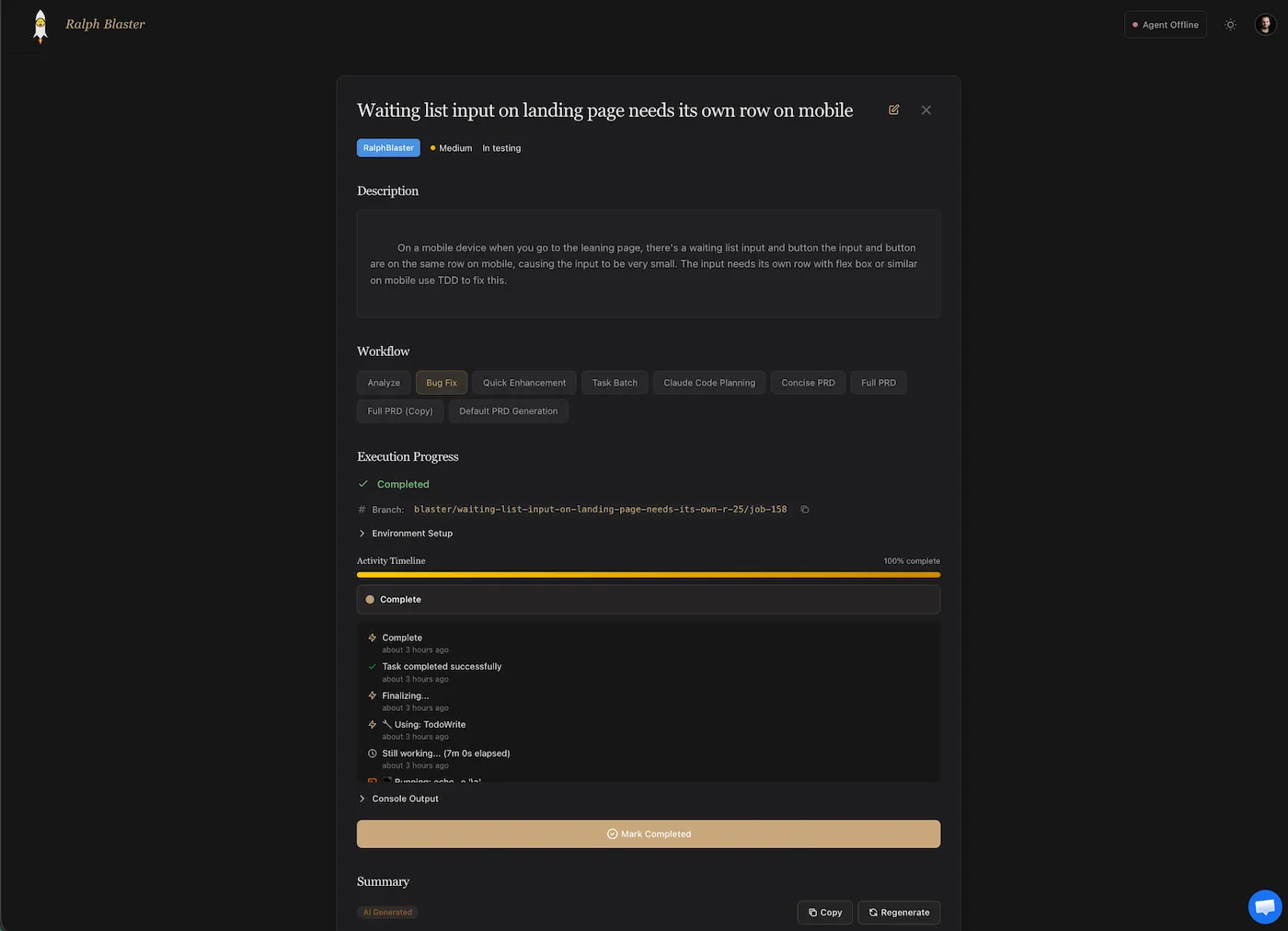Copy the summary using Copy button
This screenshot has height=931, width=1288.
click(824, 913)
